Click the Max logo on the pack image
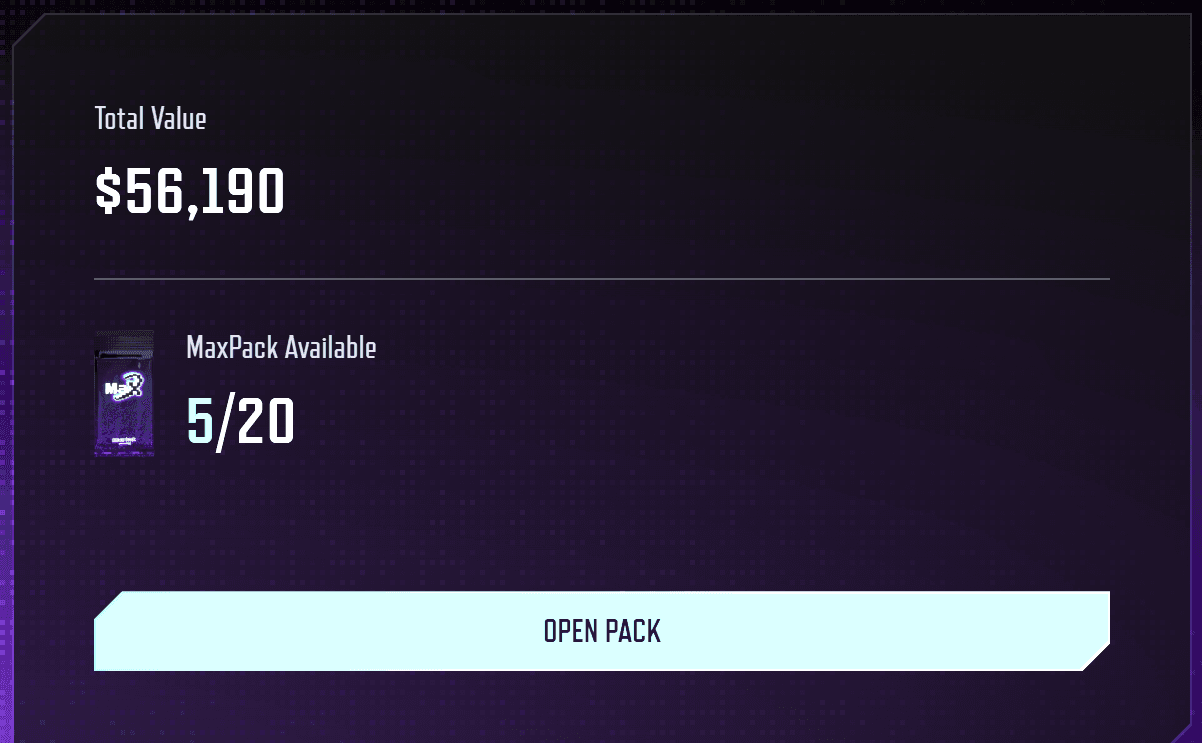Viewport: 1202px width, 743px height. [123, 387]
